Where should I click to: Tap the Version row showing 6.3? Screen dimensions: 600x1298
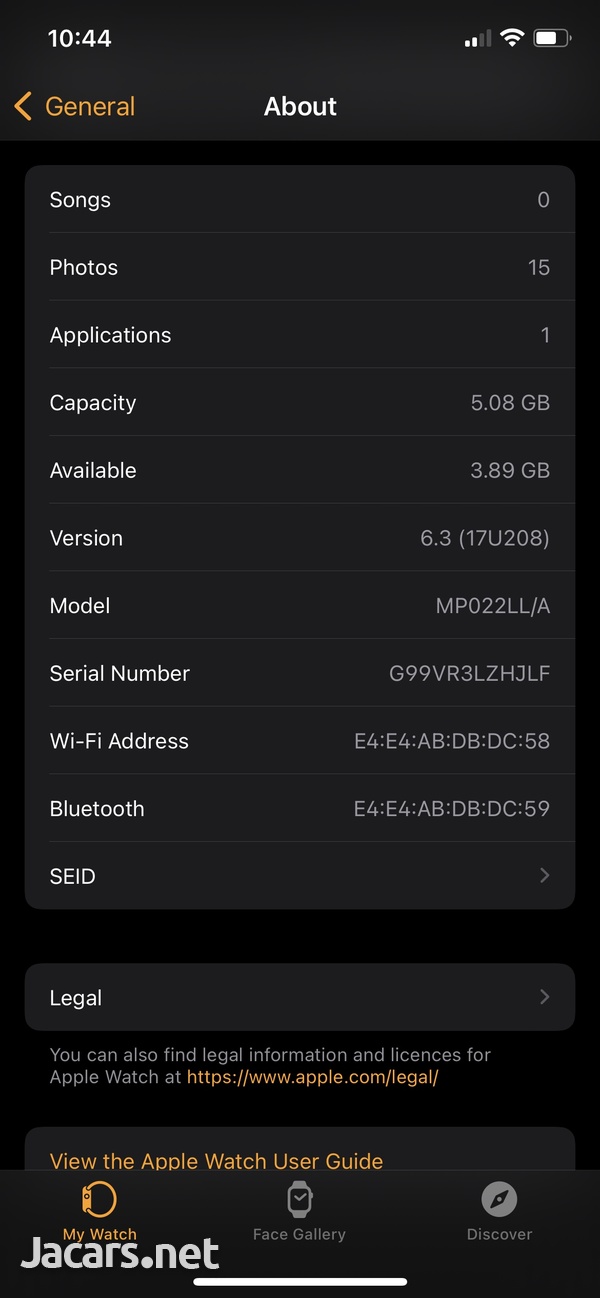coord(300,538)
